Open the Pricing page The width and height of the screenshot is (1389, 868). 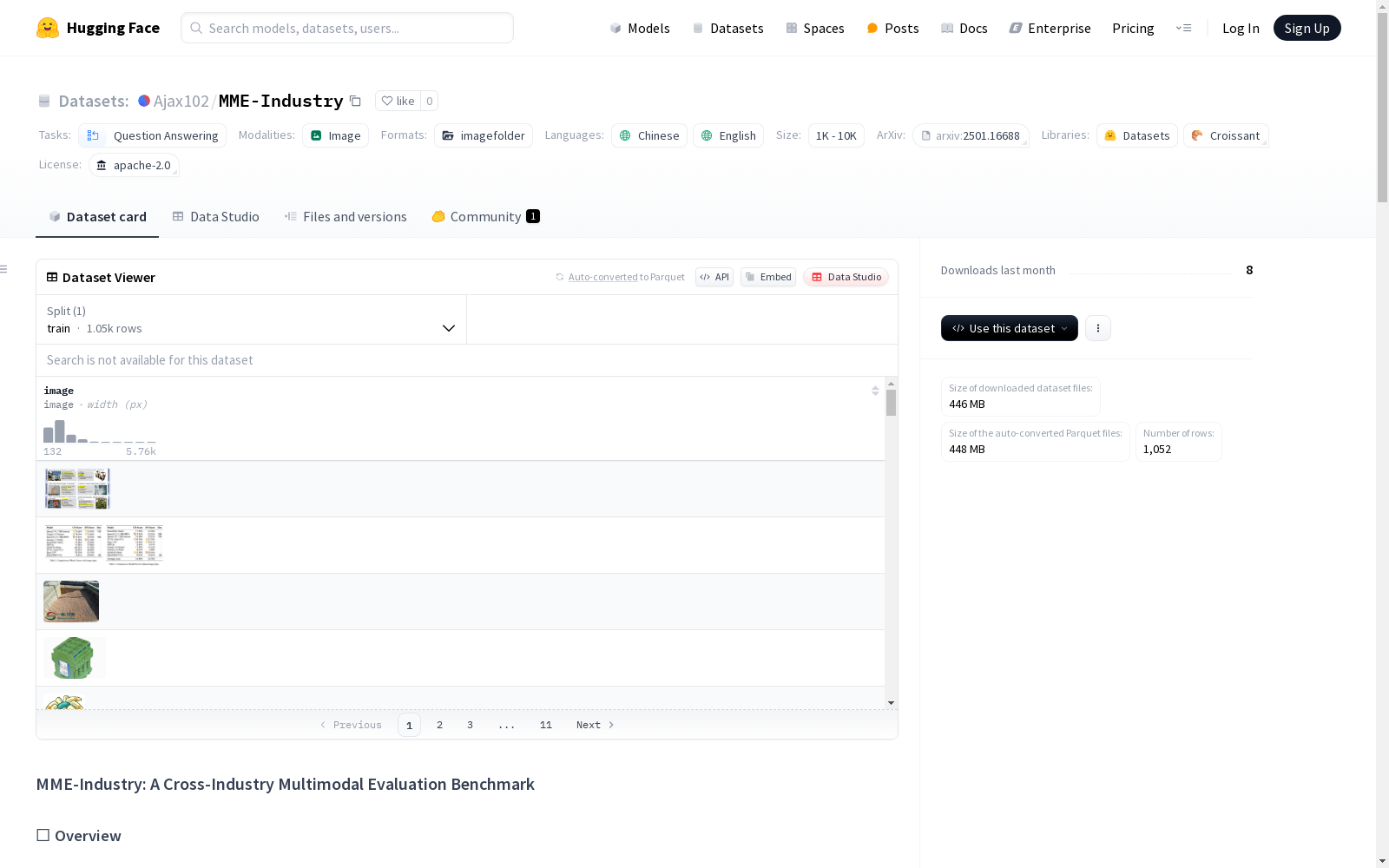pyautogui.click(x=1133, y=28)
